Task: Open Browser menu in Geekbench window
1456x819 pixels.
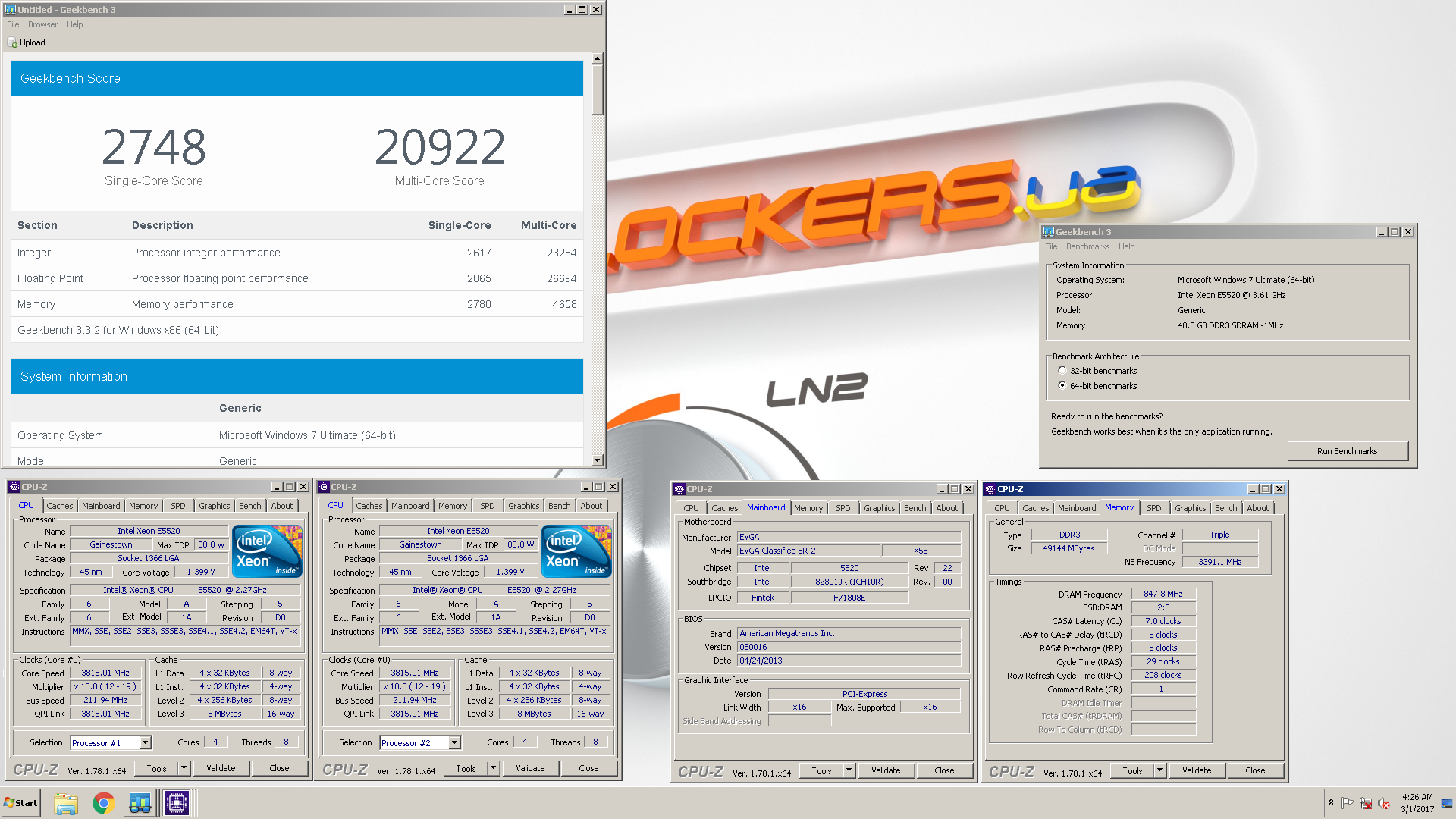Action: (42, 24)
